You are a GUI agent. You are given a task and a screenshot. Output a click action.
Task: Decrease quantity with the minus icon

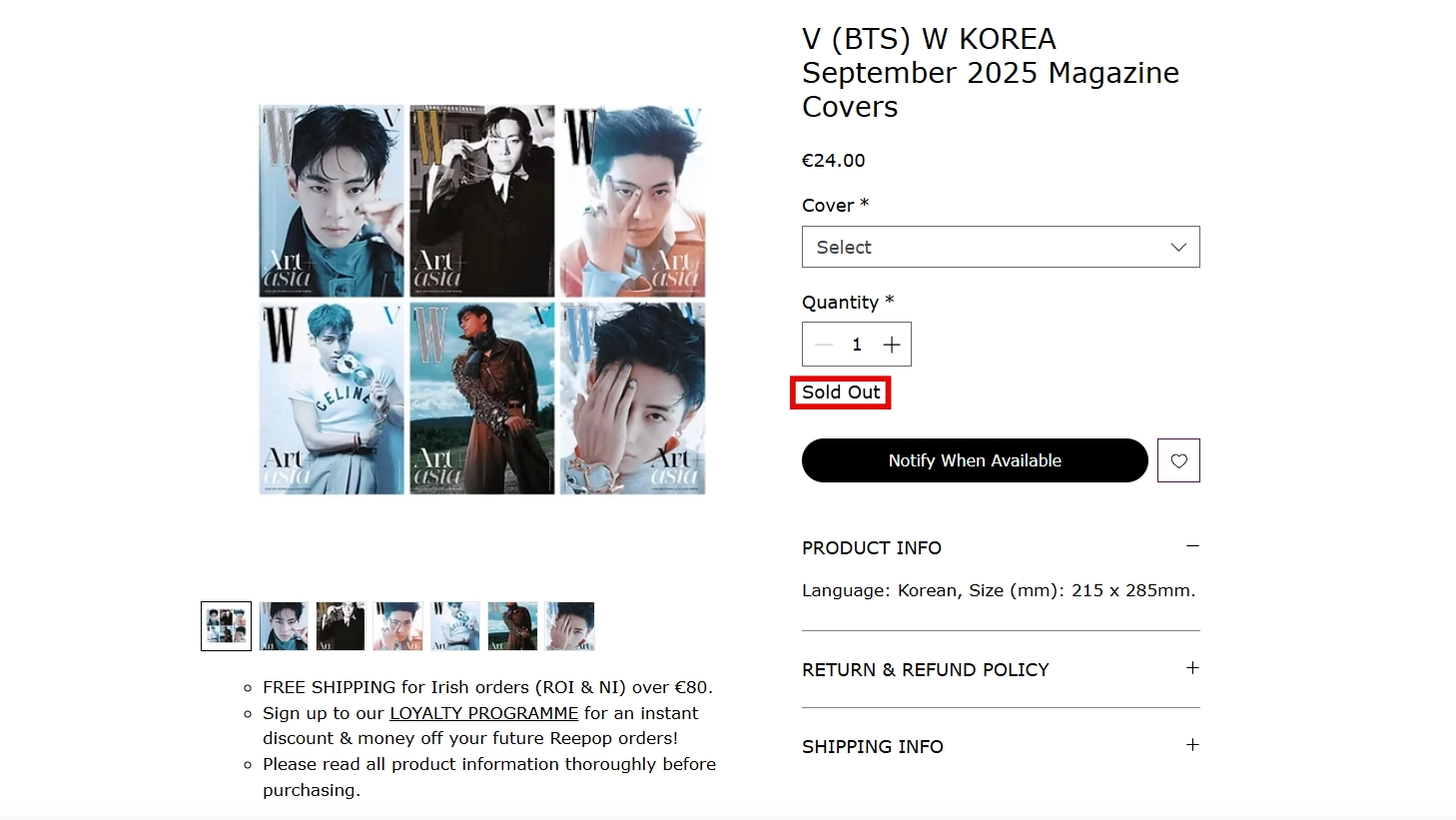824,345
